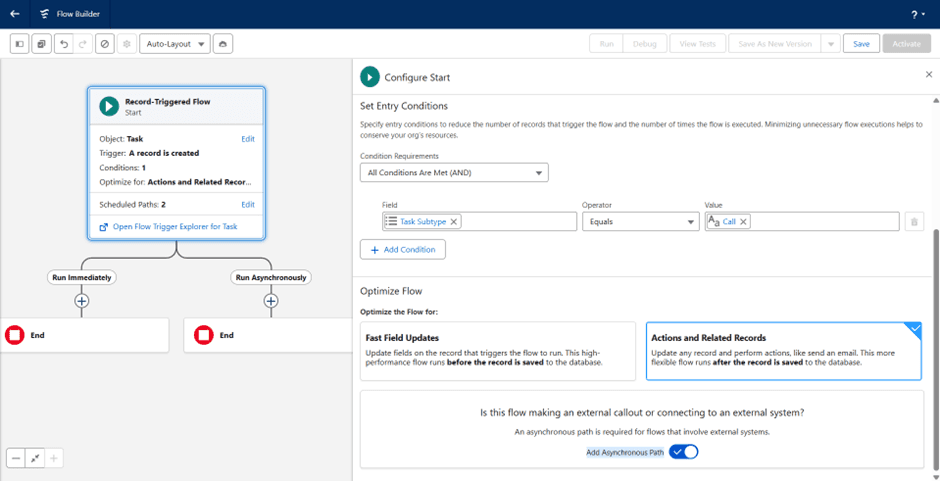Image resolution: width=940 pixels, height=481 pixels.
Task: Click the Value input box
Action: point(802,222)
